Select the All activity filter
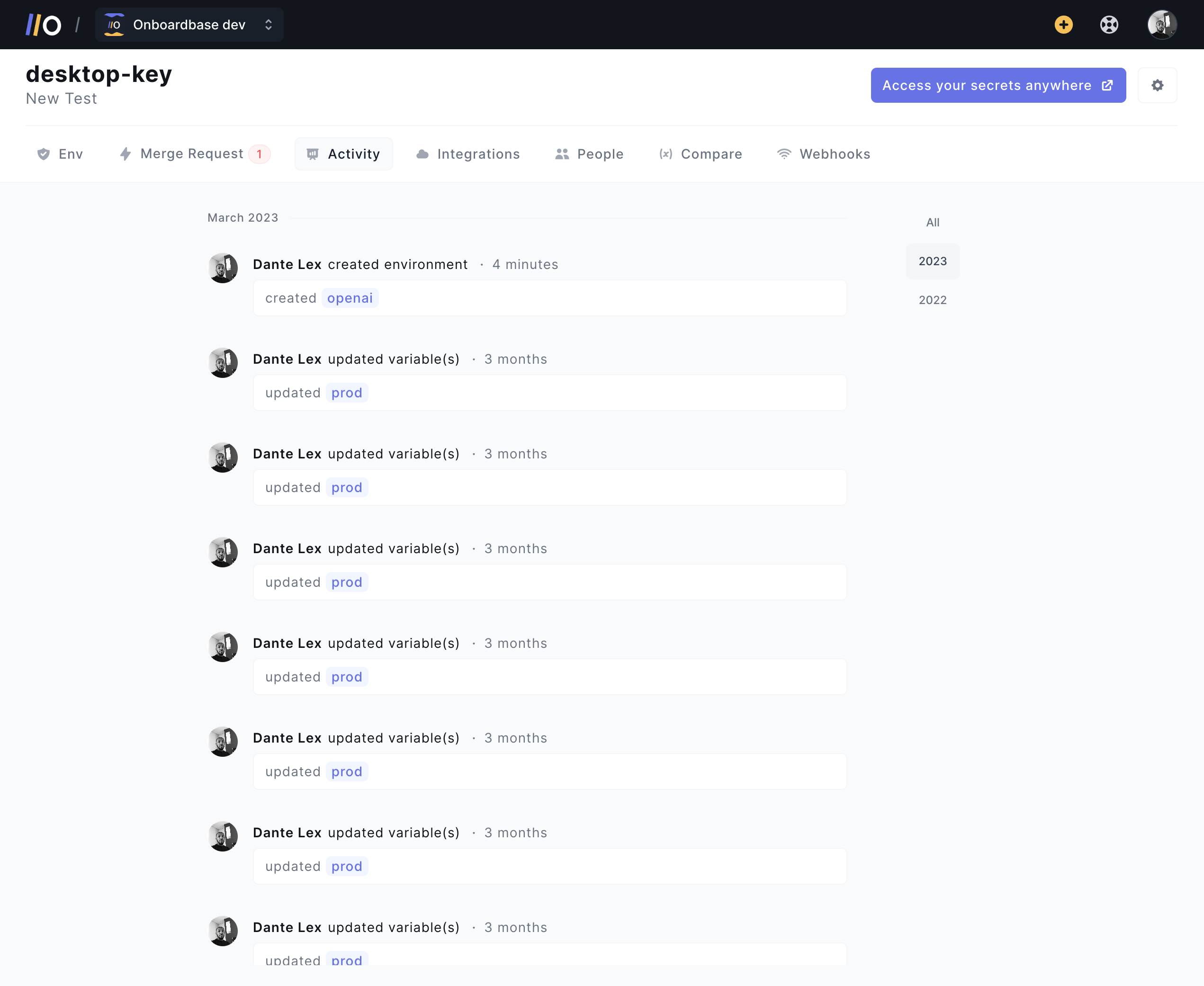 (x=932, y=222)
